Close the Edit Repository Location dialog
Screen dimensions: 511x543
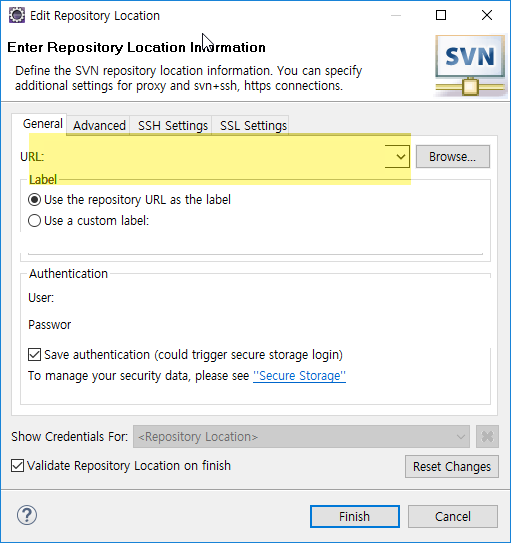pos(487,15)
